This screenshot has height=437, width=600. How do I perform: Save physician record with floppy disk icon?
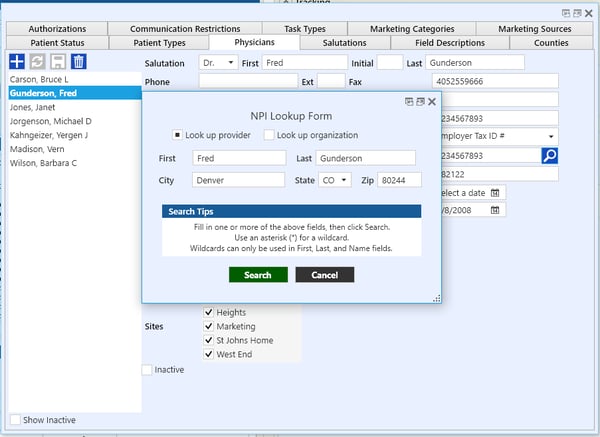pos(58,61)
